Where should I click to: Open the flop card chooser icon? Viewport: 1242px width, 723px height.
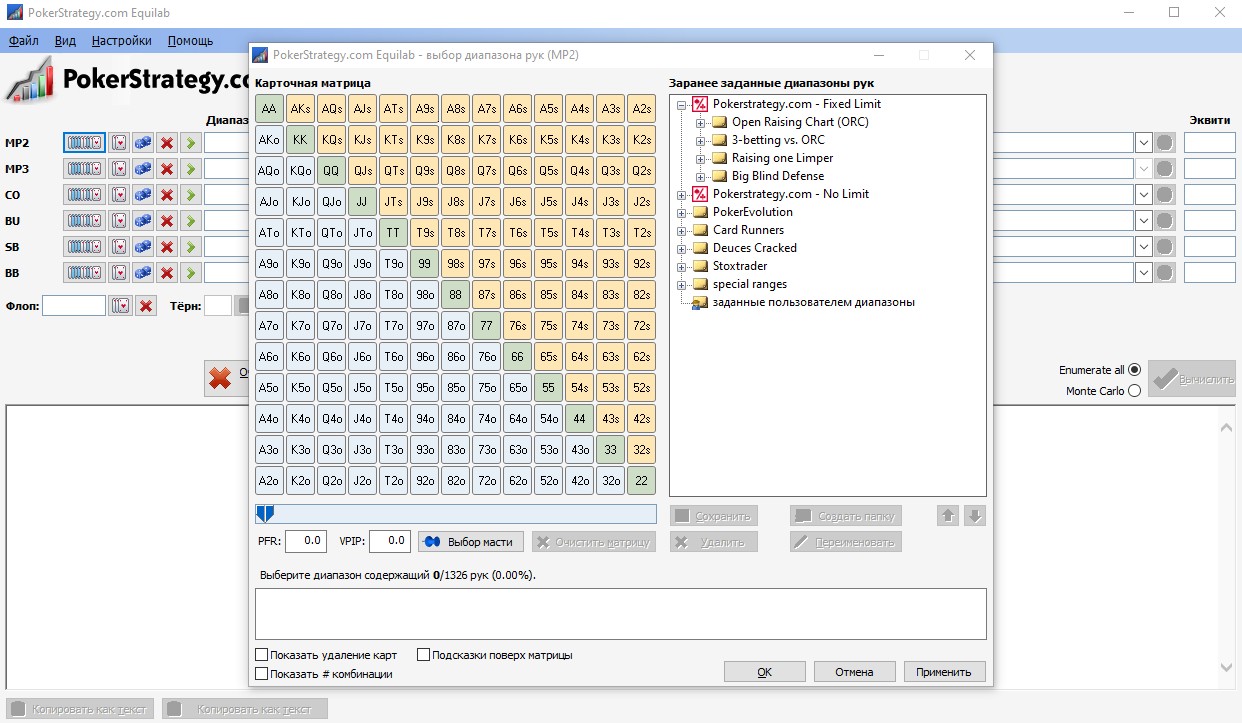[x=121, y=306]
